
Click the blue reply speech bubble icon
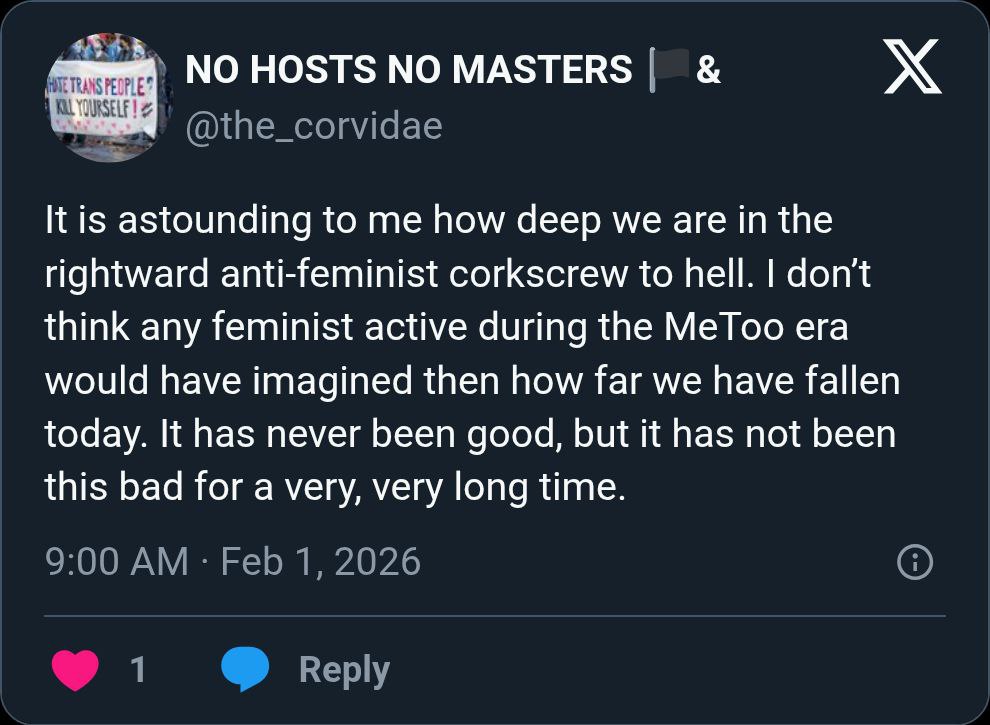tap(245, 669)
